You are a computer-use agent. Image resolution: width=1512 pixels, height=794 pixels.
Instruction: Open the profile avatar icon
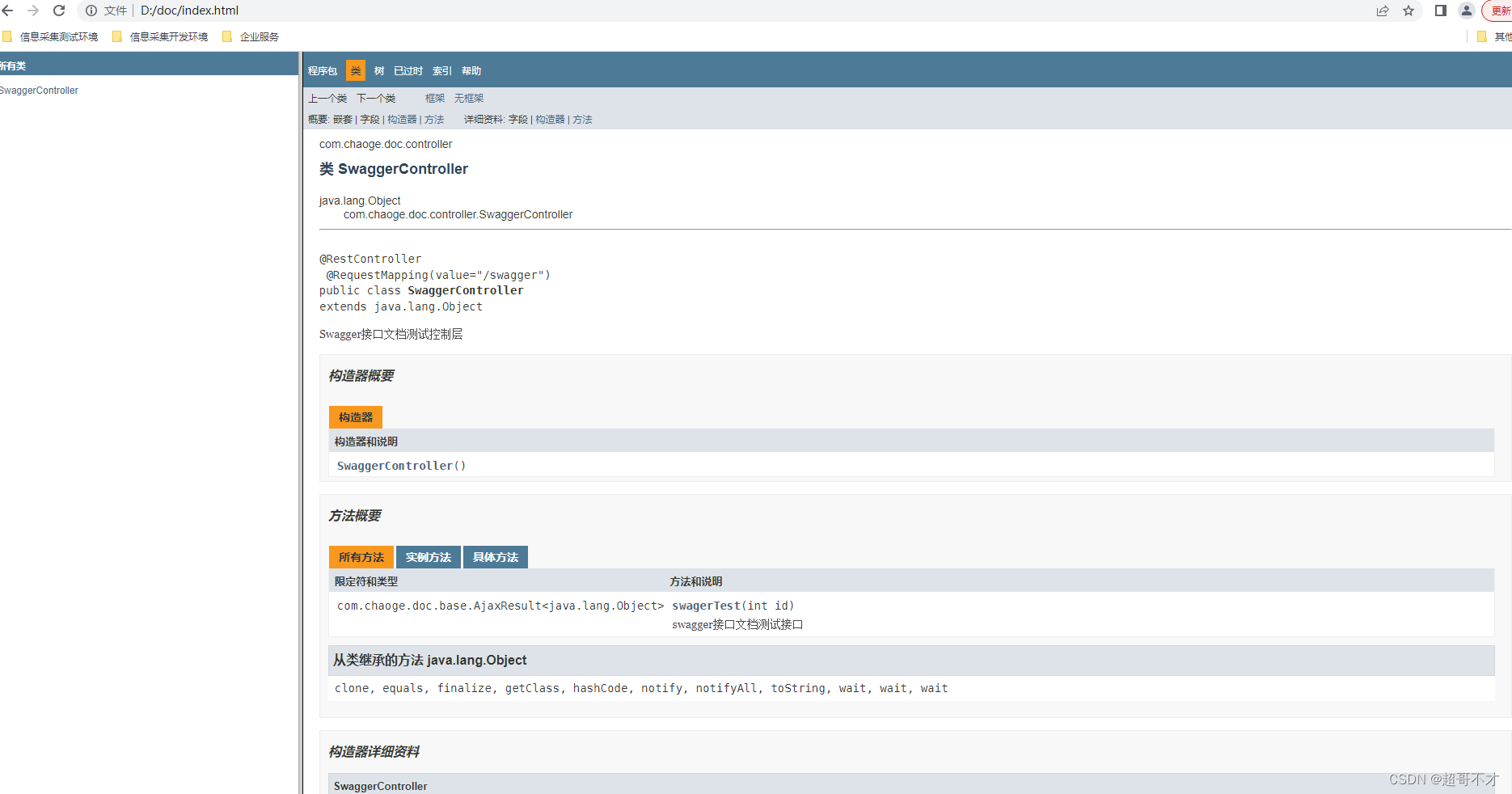(x=1467, y=11)
